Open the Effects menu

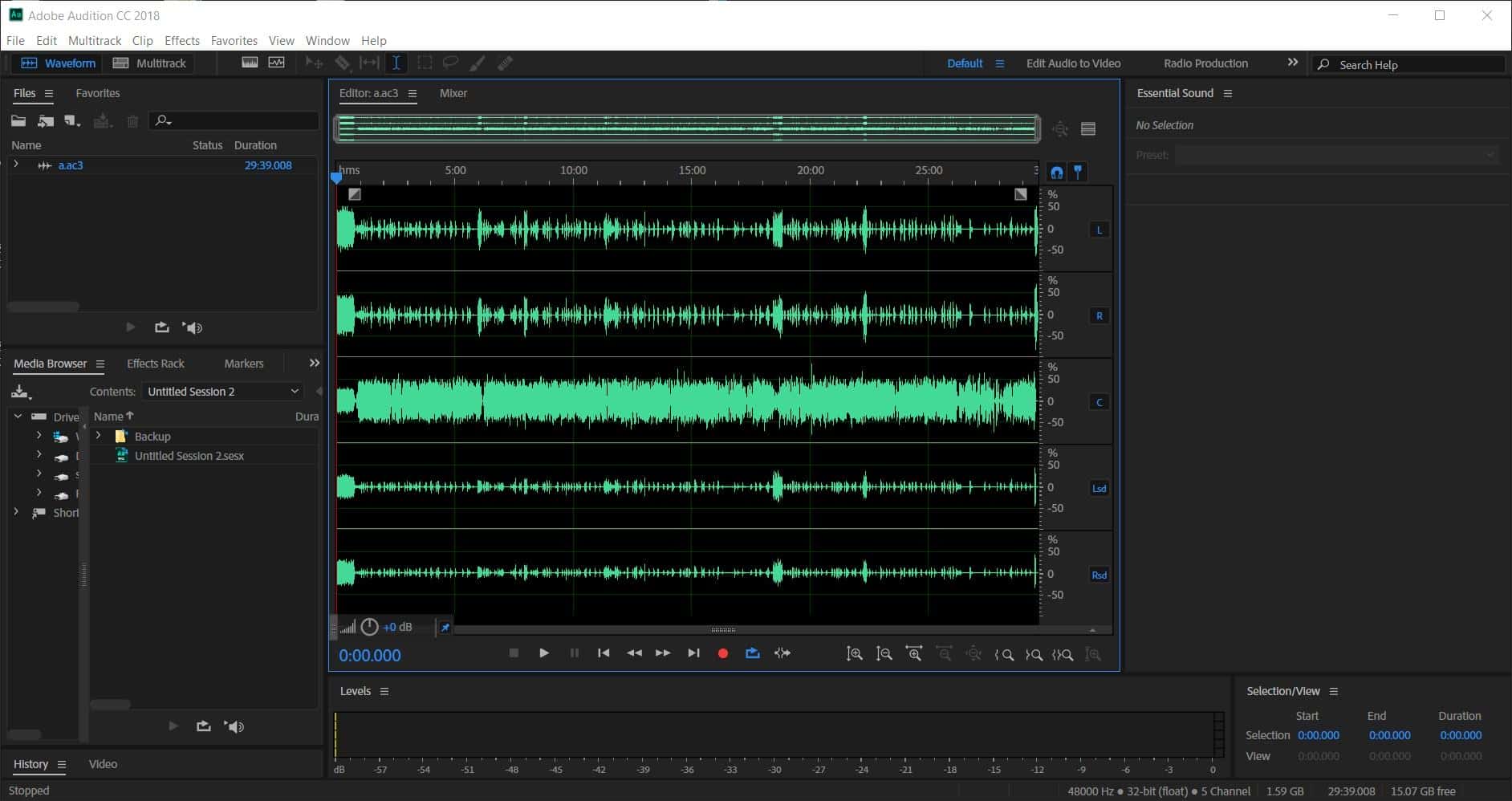pyautogui.click(x=181, y=40)
